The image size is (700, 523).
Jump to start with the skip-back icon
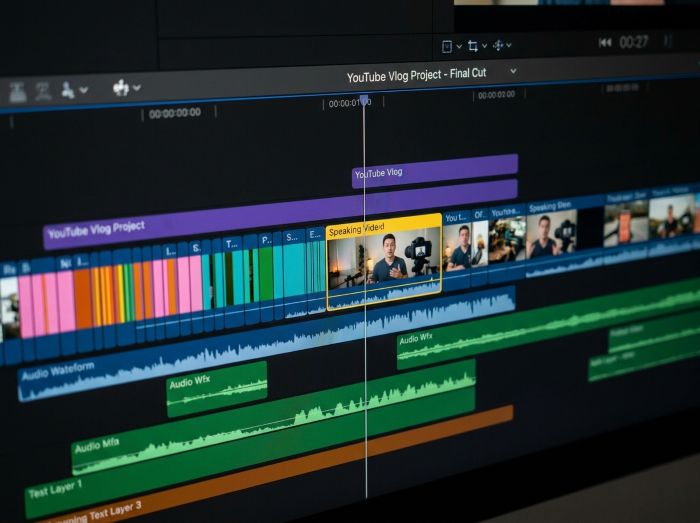pos(605,42)
